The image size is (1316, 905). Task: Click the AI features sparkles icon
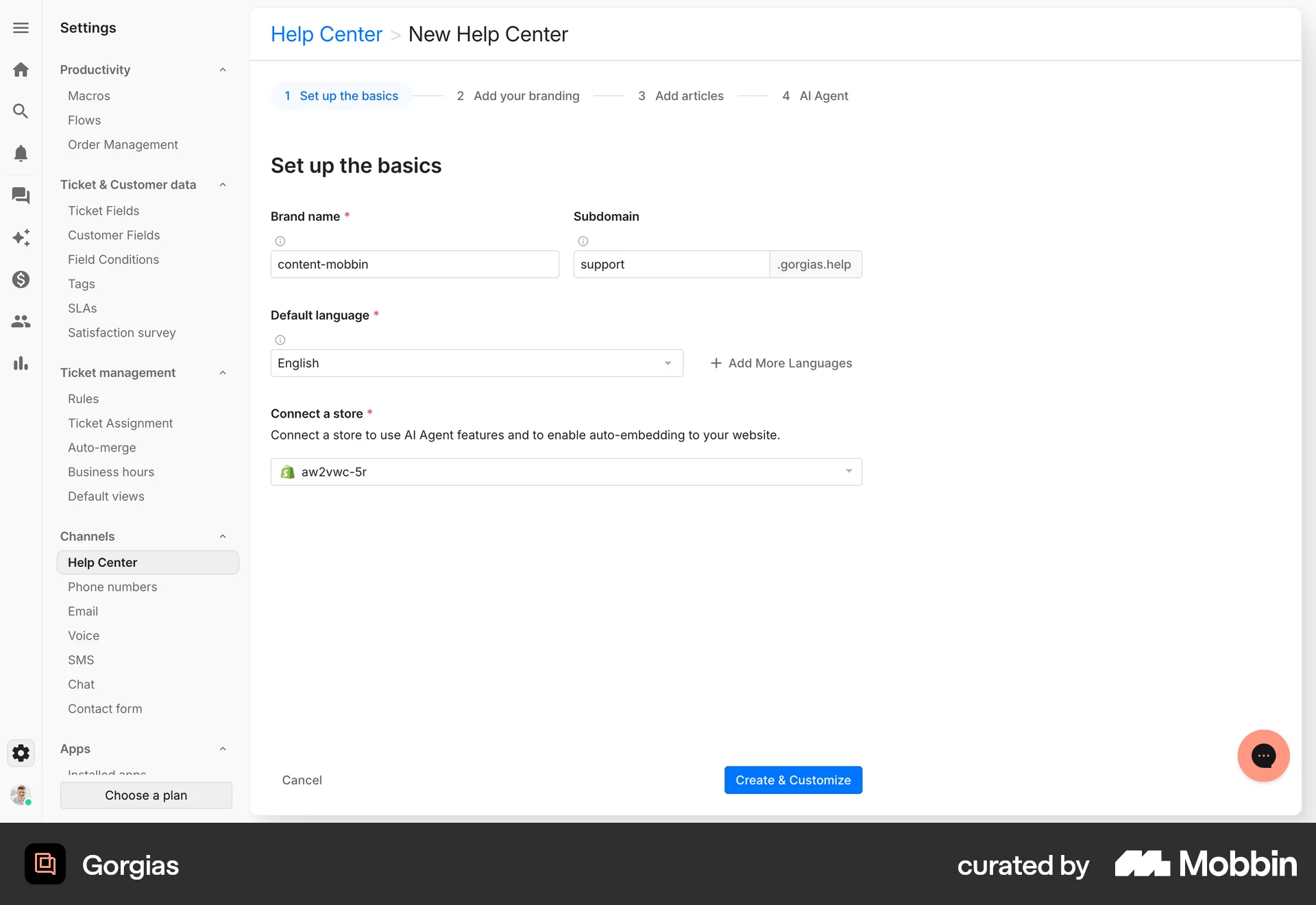coord(21,238)
